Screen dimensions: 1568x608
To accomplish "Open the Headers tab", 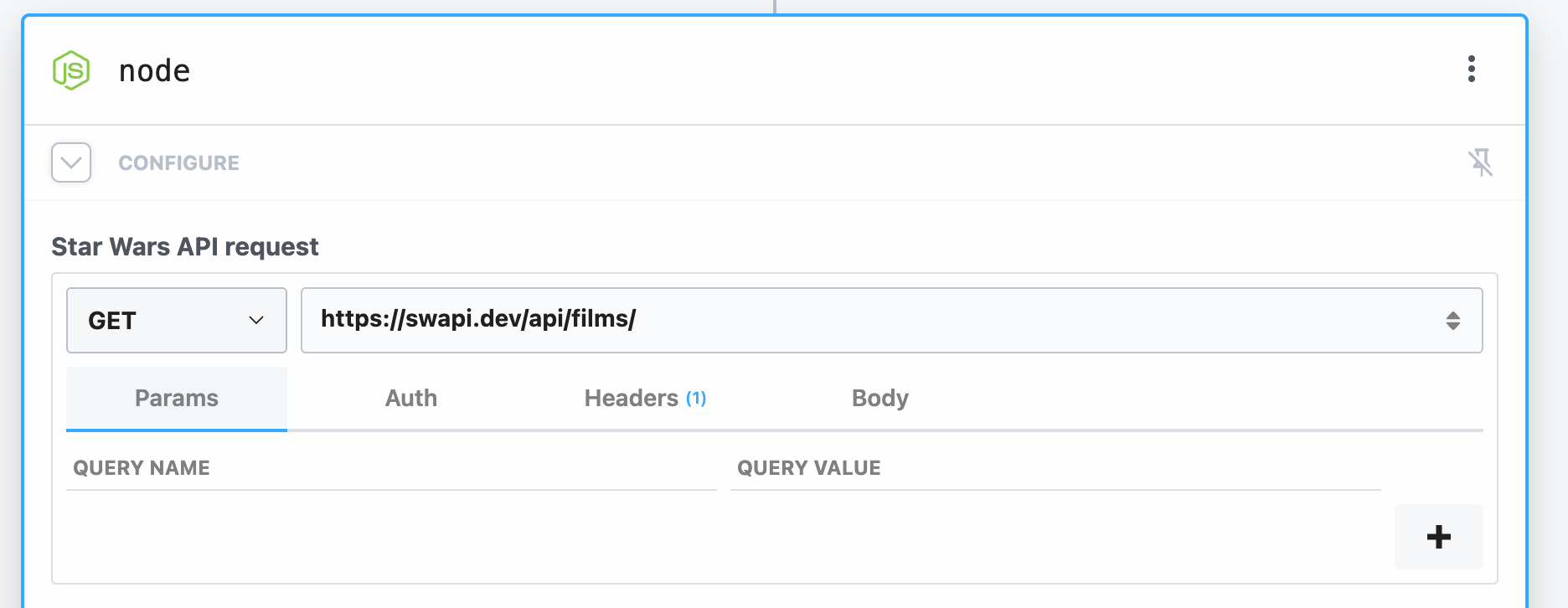I will point(645,399).
